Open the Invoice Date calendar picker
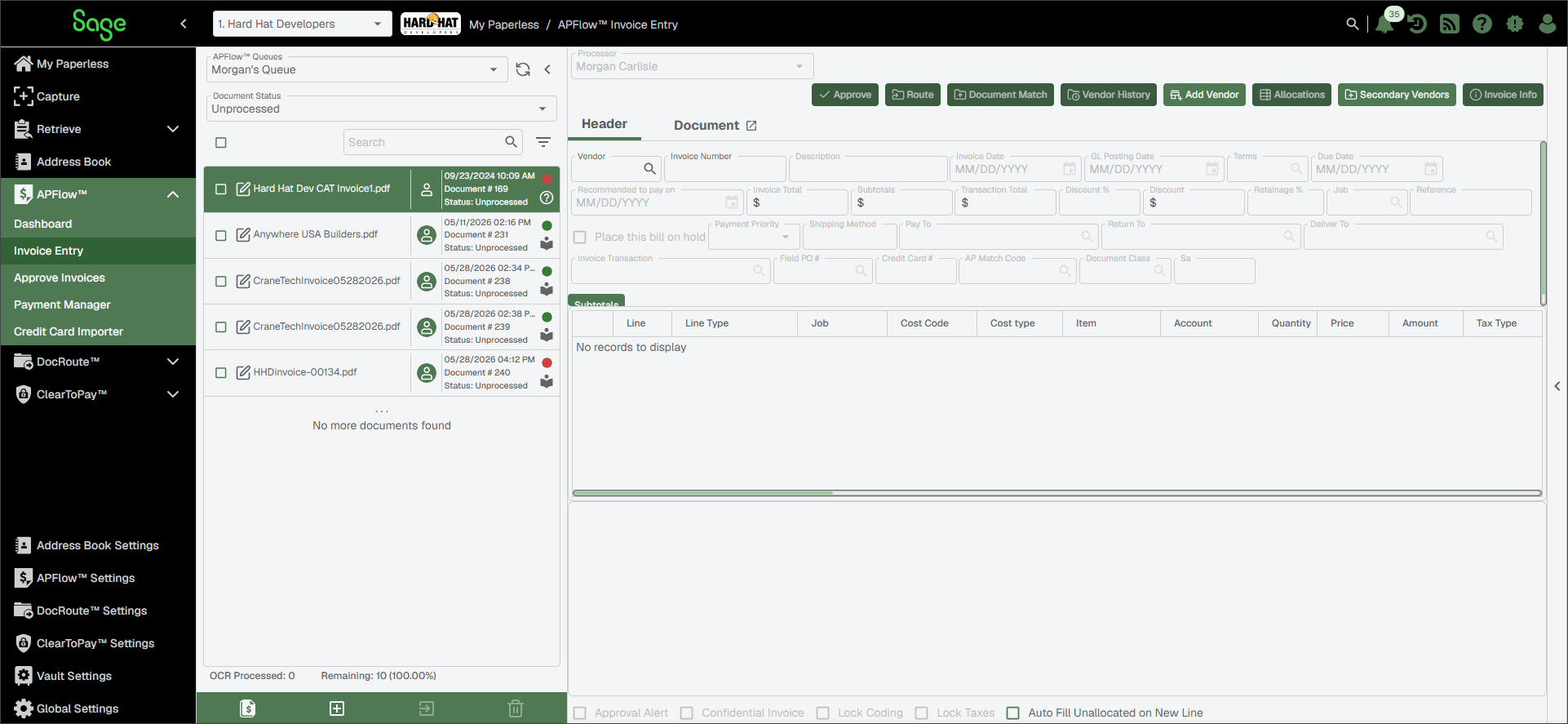1568x724 pixels. point(1070,169)
